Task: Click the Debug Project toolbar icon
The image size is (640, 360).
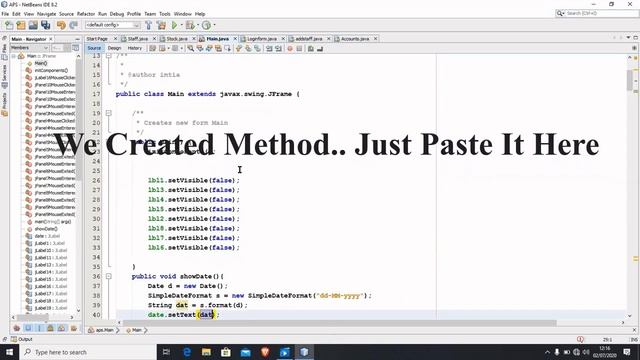Action: 190,25
